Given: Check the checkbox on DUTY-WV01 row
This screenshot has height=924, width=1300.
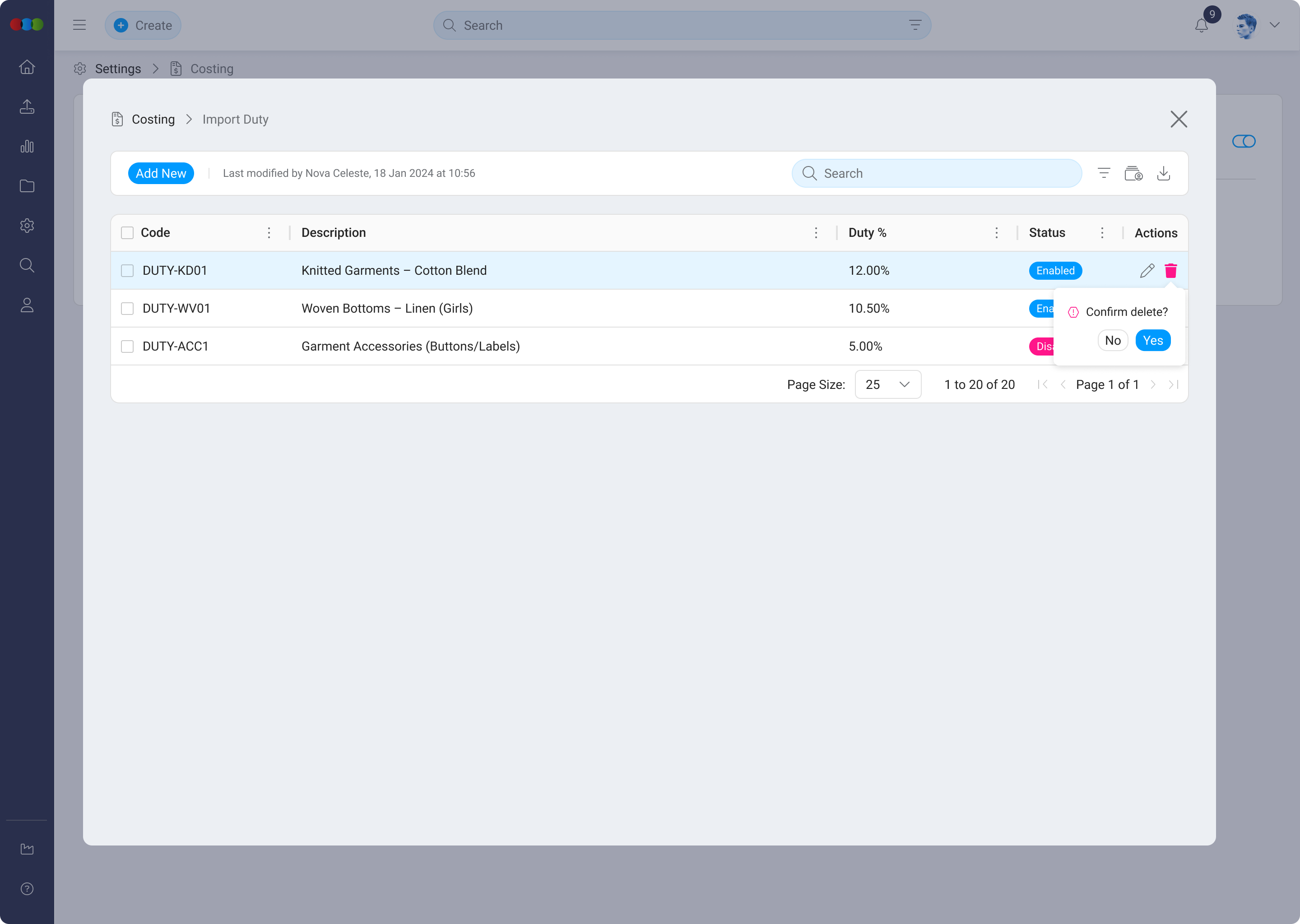Looking at the screenshot, I should (x=127, y=309).
